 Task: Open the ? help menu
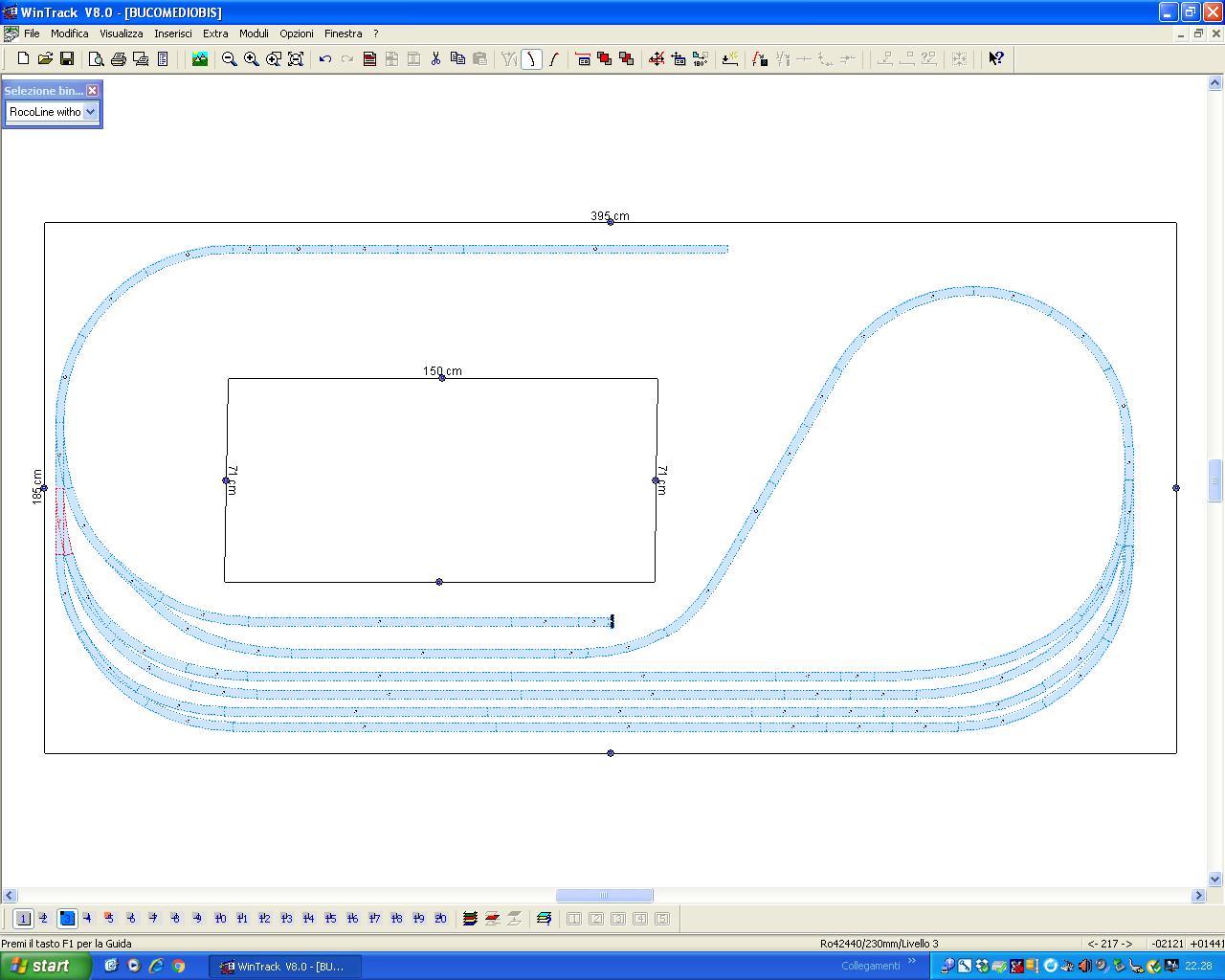376,33
